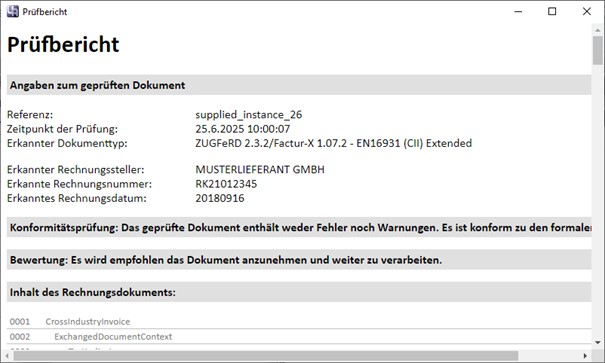Click the Prüfbericht app icon in title bar
The width and height of the screenshot is (605, 363).
tap(12, 12)
